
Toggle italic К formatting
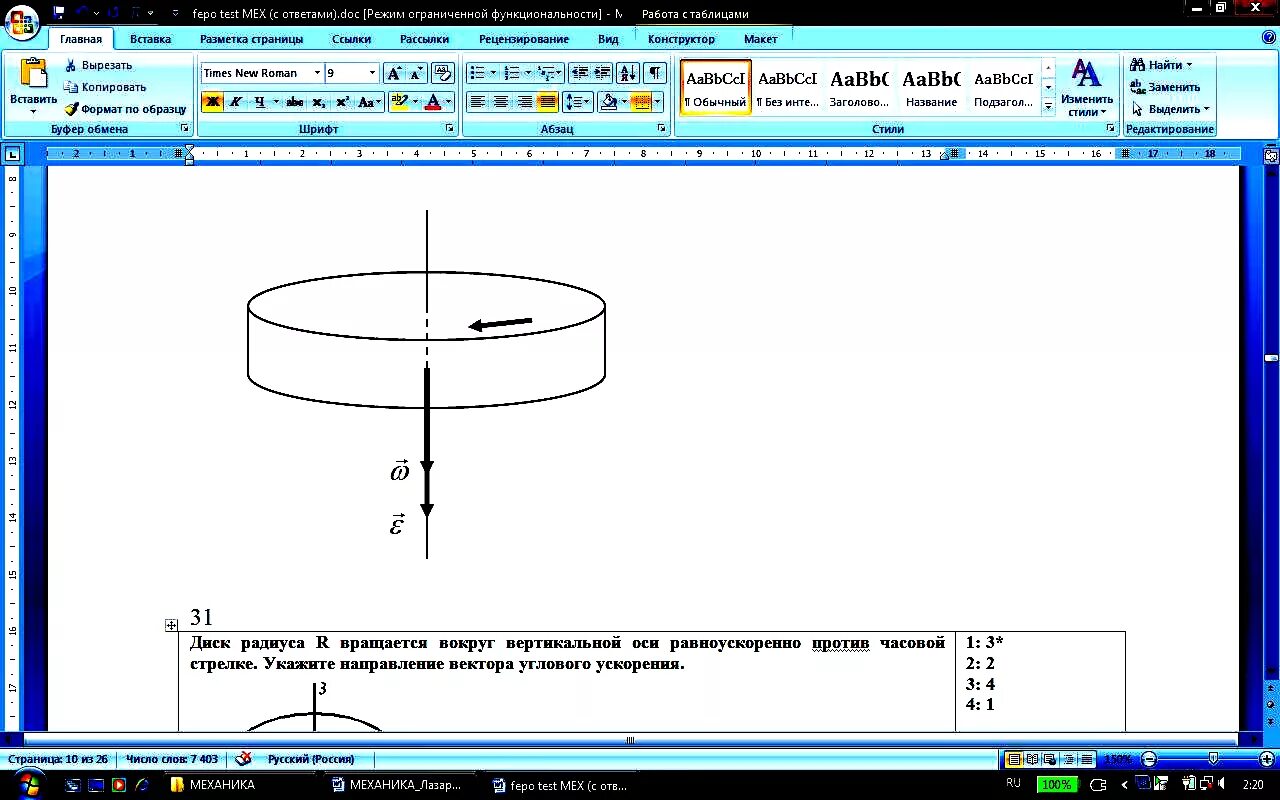(235, 102)
